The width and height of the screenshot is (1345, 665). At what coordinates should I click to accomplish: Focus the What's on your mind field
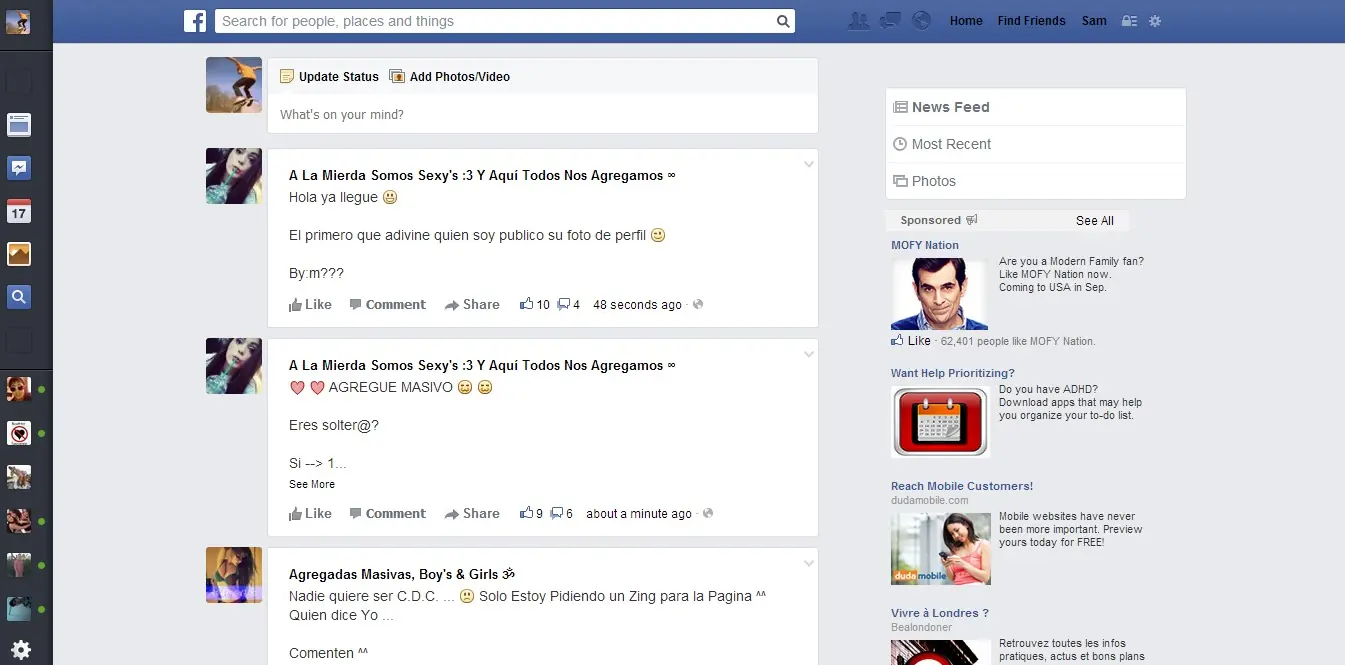[543, 114]
